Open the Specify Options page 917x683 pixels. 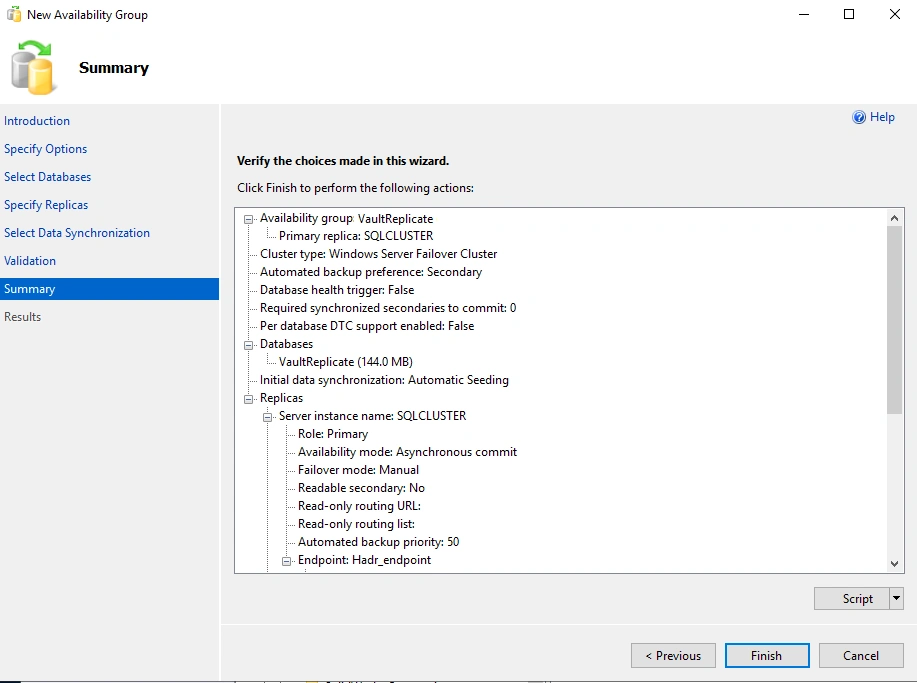click(46, 149)
